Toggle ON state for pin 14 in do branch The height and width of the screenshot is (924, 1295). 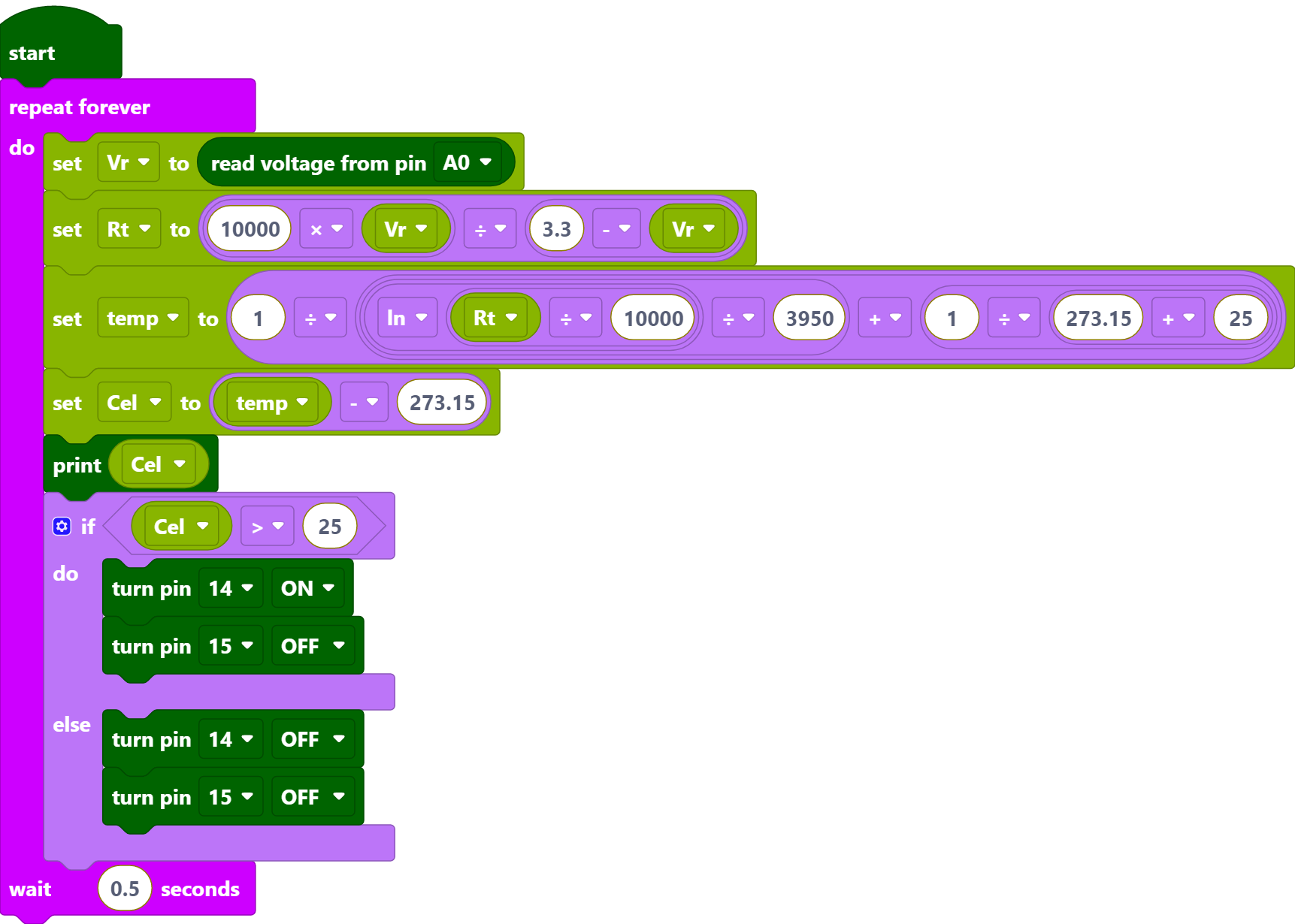[307, 588]
